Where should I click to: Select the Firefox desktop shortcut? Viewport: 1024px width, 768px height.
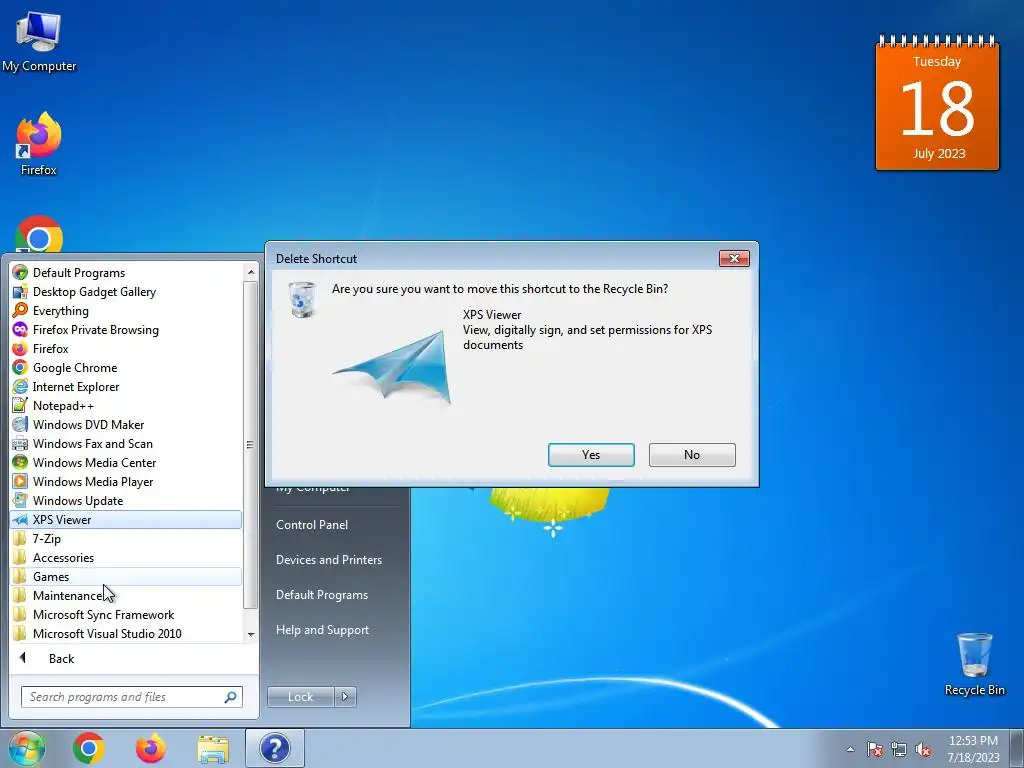[39, 144]
